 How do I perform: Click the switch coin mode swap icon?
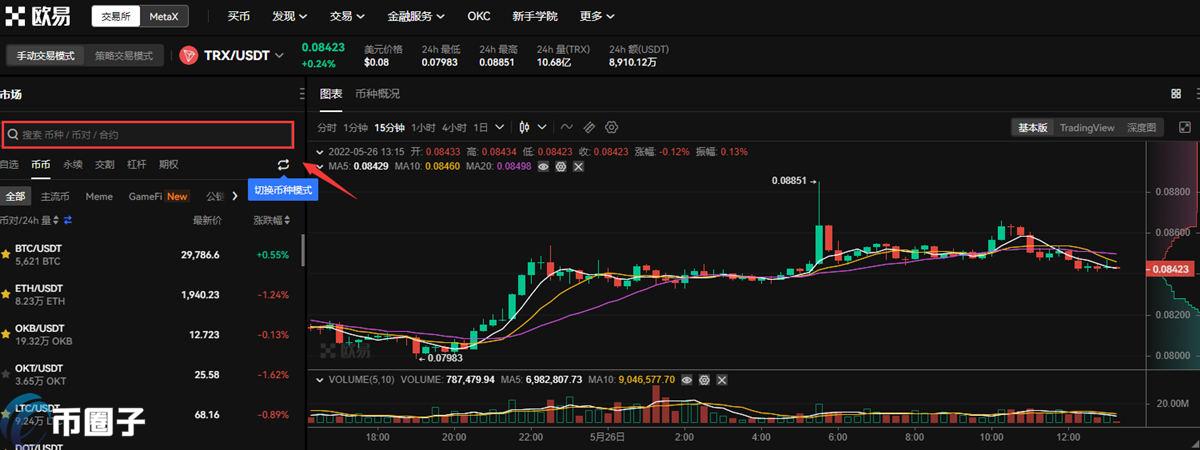(284, 164)
